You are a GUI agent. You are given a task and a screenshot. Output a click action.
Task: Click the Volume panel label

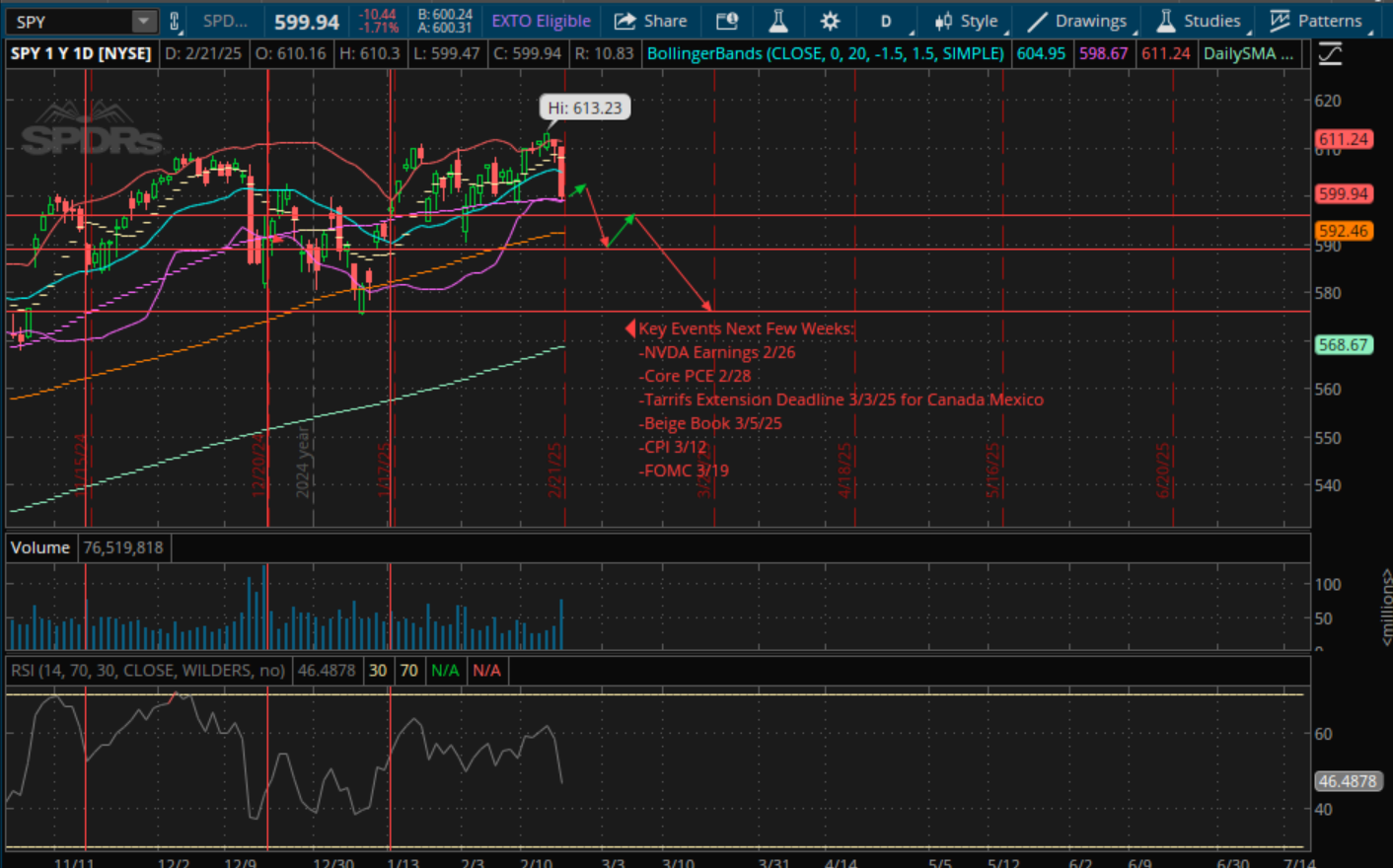(39, 547)
